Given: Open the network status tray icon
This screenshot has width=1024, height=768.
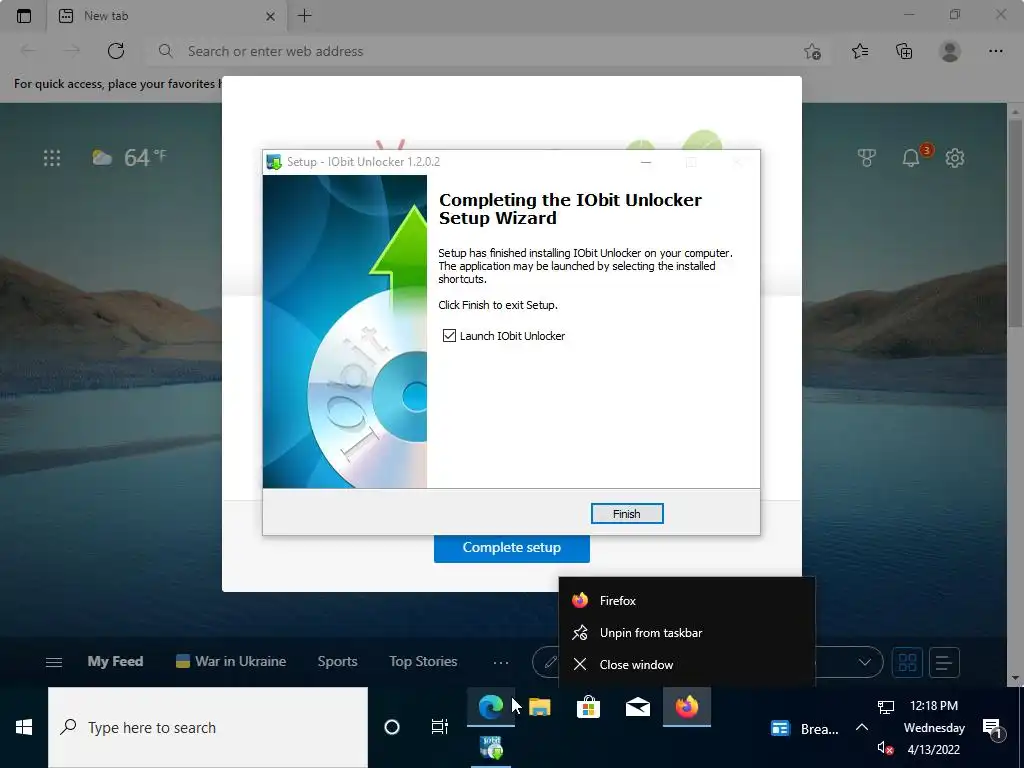Looking at the screenshot, I should [886, 707].
